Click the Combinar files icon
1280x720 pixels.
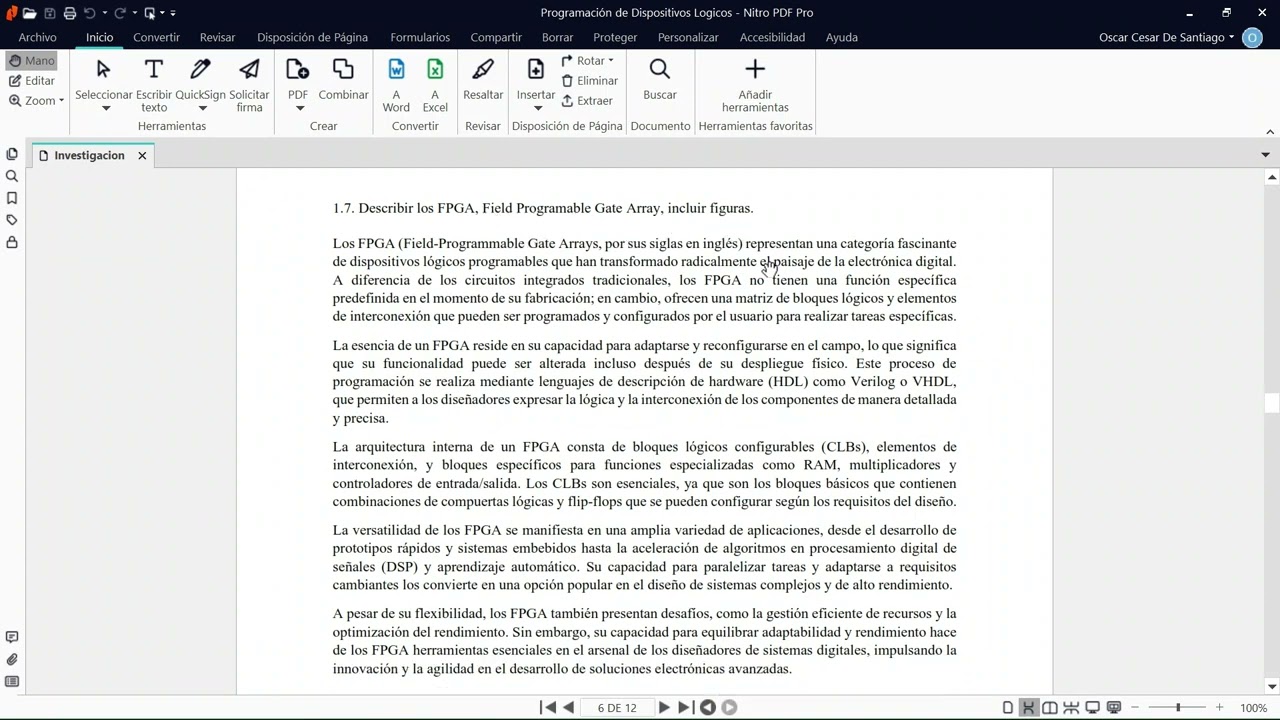coord(343,69)
